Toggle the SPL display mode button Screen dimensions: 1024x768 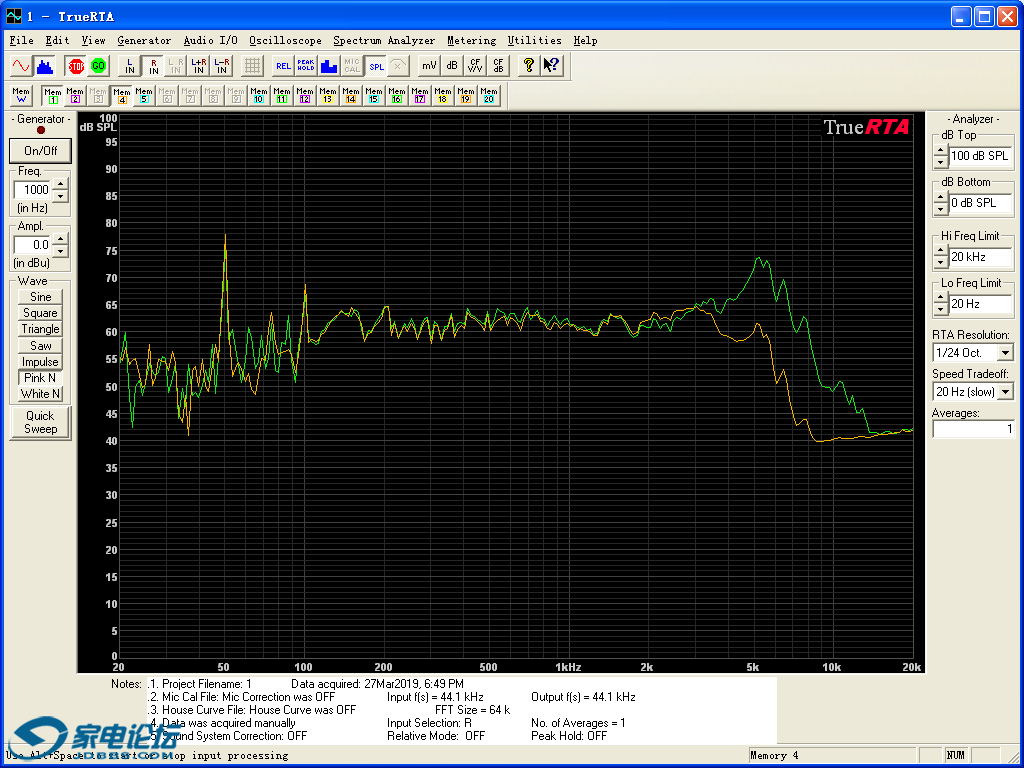tap(375, 66)
